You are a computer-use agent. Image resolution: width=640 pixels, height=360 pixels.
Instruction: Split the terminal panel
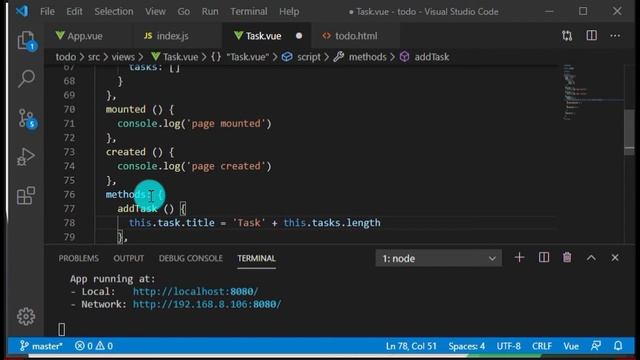(x=544, y=258)
